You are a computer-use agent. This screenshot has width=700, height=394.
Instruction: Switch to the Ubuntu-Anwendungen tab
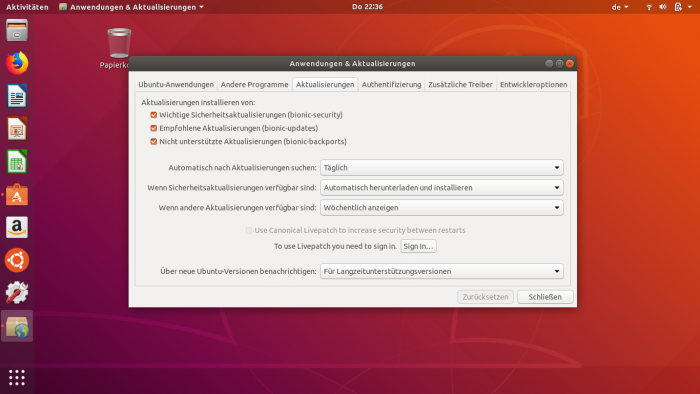click(176, 84)
